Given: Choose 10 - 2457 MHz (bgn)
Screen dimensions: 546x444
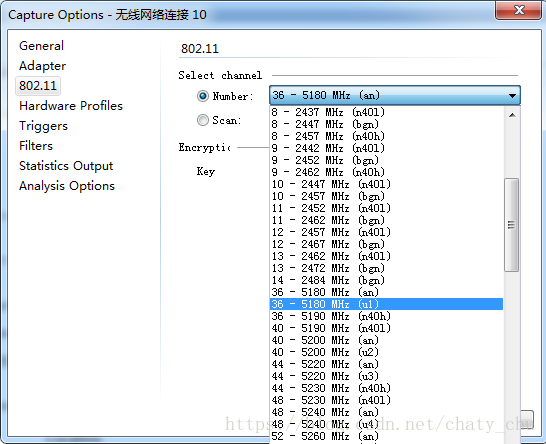Looking at the screenshot, I should [x=387, y=196].
